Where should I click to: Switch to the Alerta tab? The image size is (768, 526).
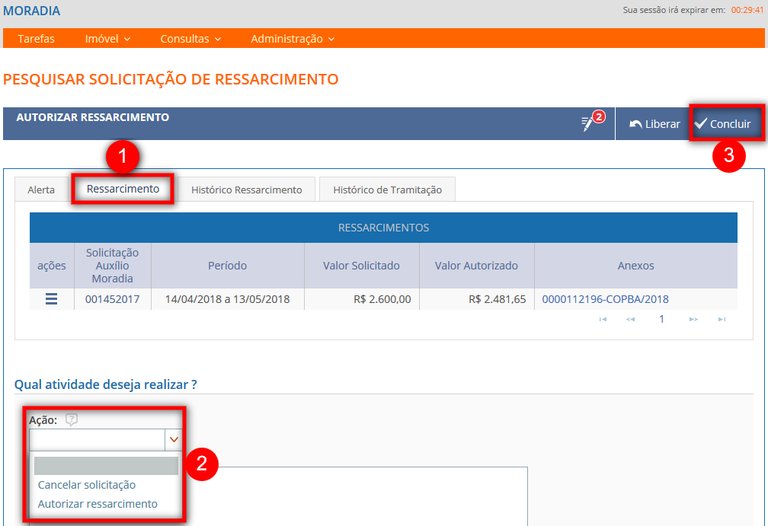tap(41, 189)
